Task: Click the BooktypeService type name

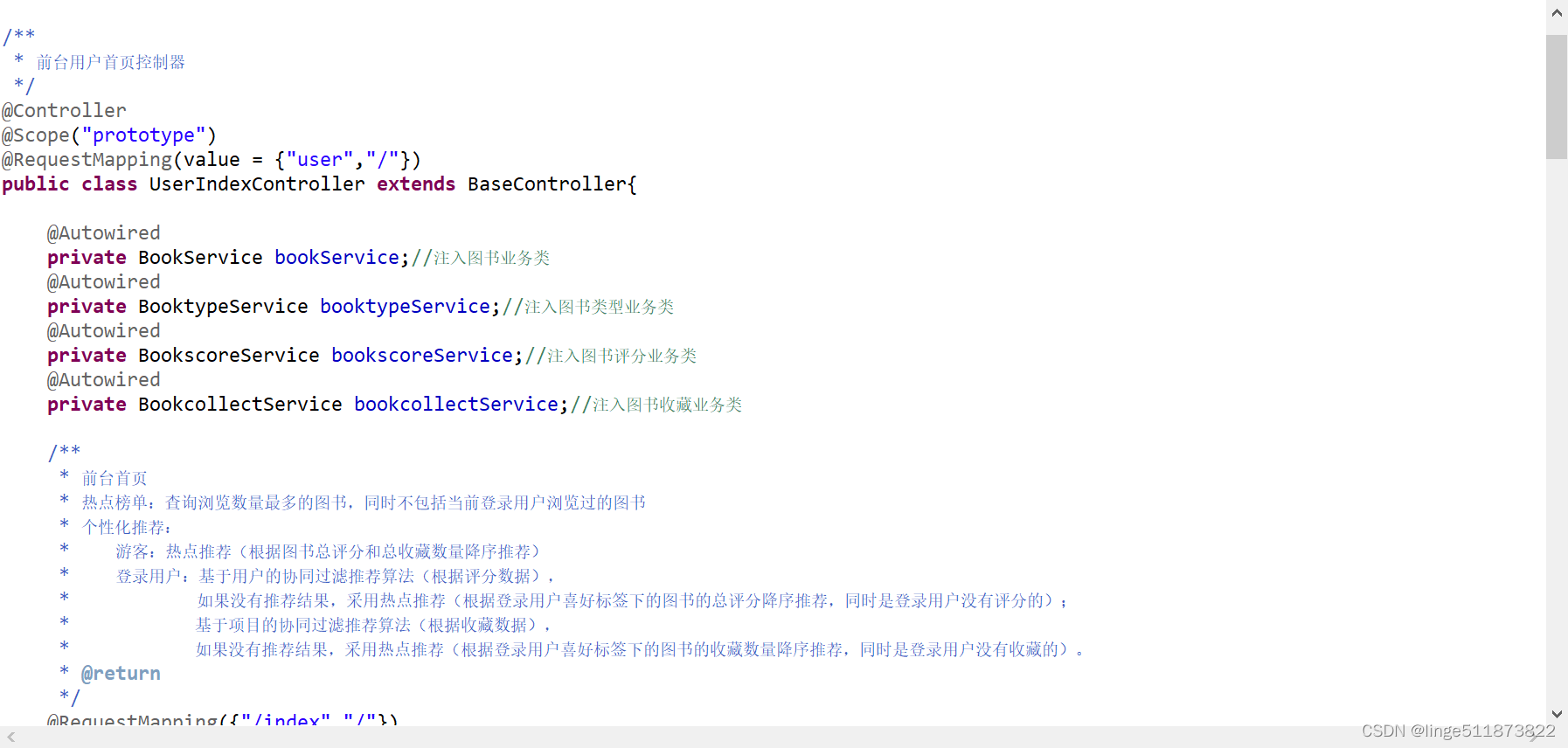Action: tap(223, 307)
